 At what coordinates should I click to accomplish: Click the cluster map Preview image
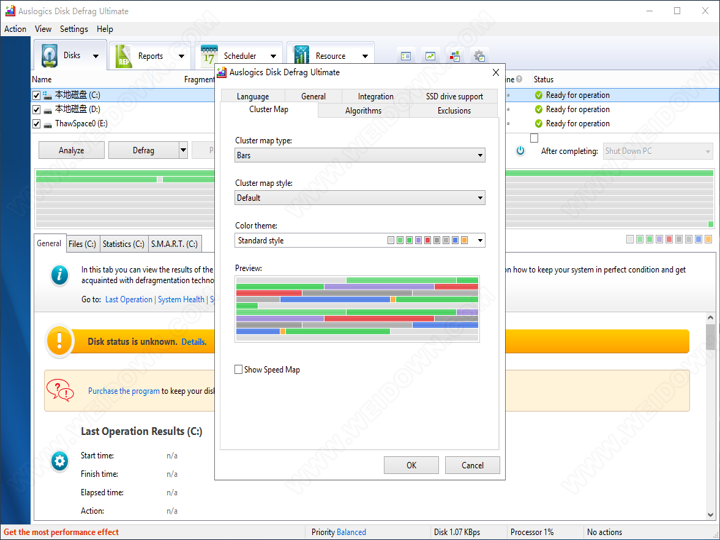tap(357, 309)
